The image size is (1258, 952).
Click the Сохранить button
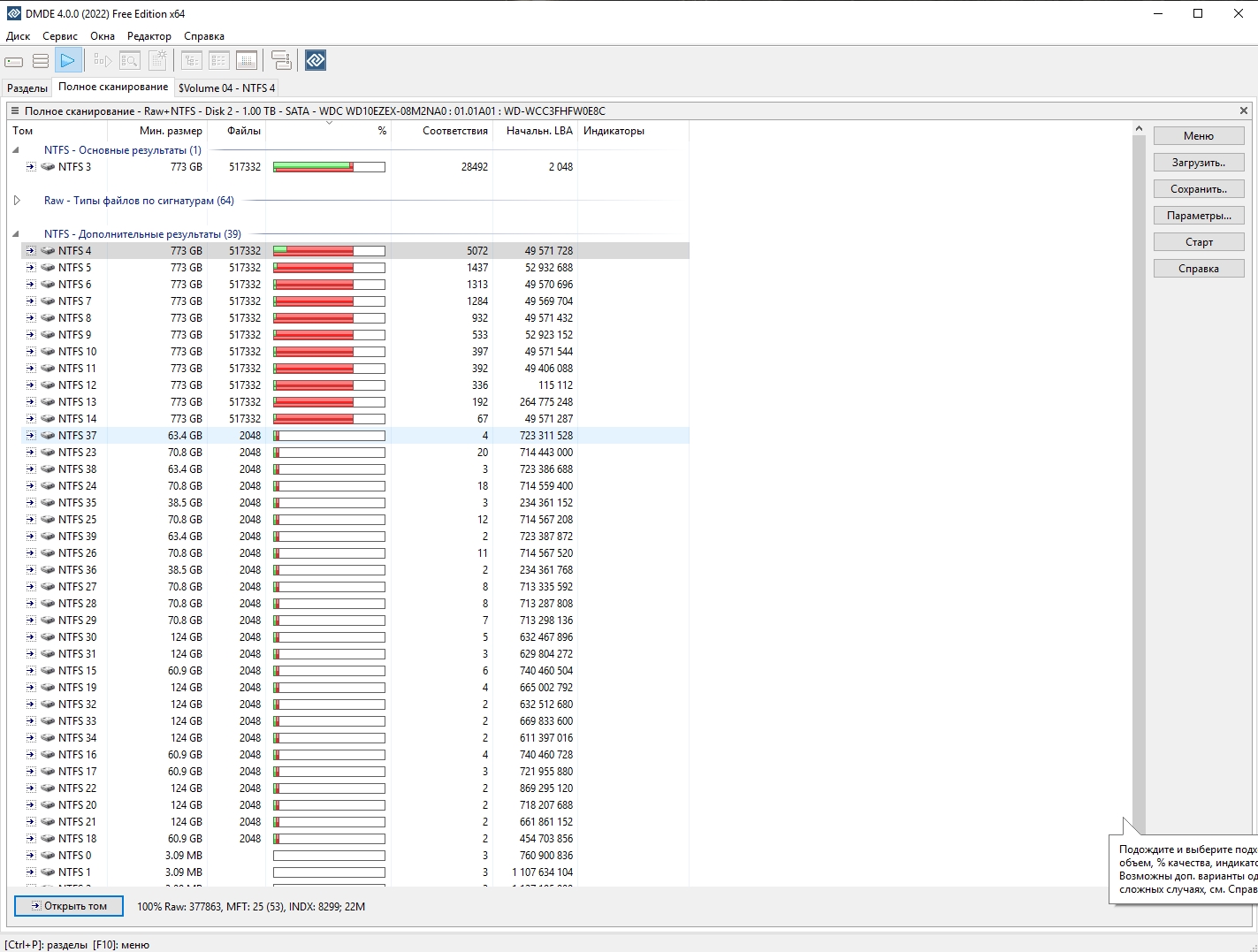[1198, 189]
